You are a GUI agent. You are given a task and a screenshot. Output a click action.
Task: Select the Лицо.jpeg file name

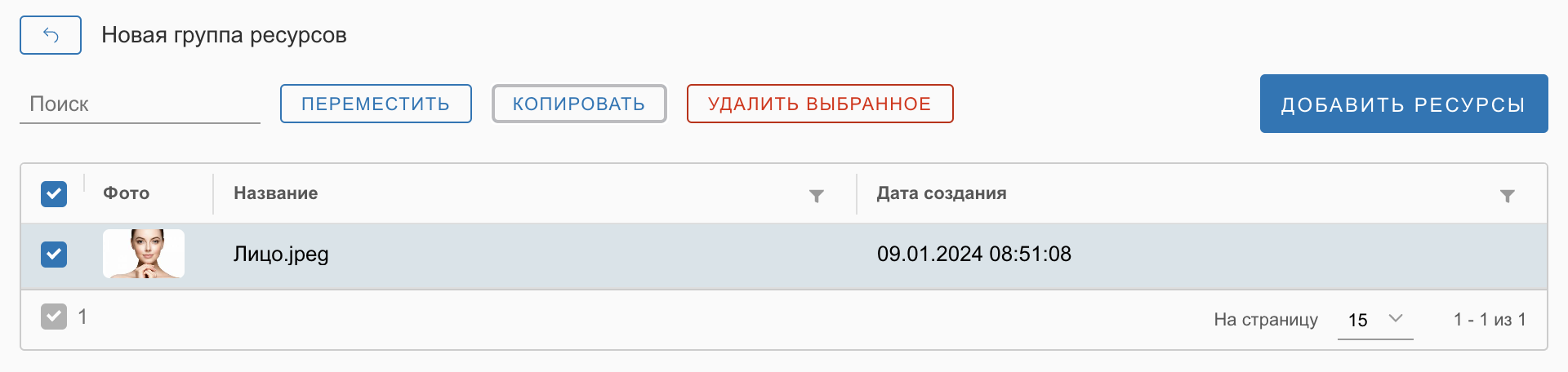point(281,255)
